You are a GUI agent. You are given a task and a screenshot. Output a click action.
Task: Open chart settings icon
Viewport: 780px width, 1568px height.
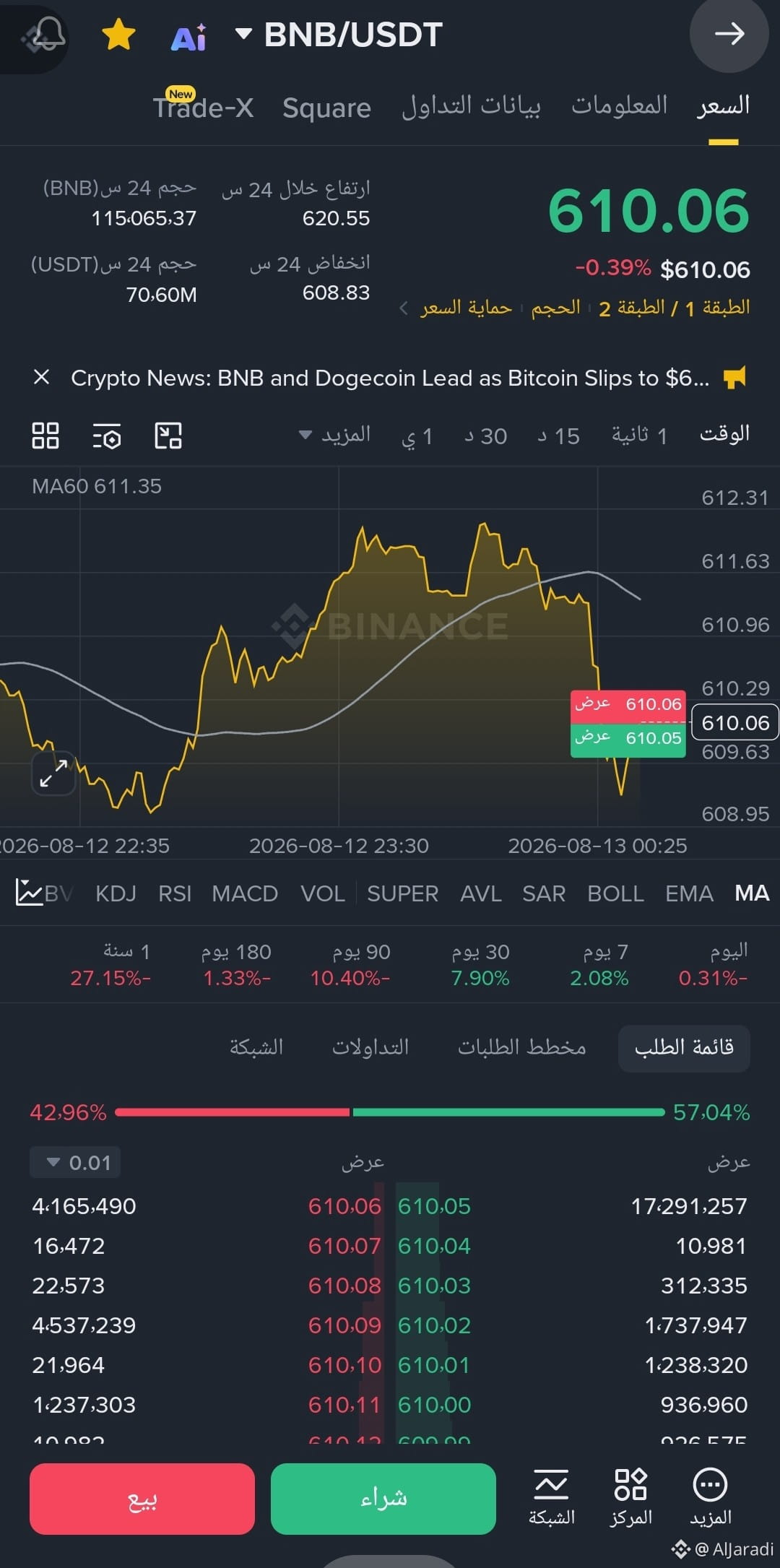[107, 436]
